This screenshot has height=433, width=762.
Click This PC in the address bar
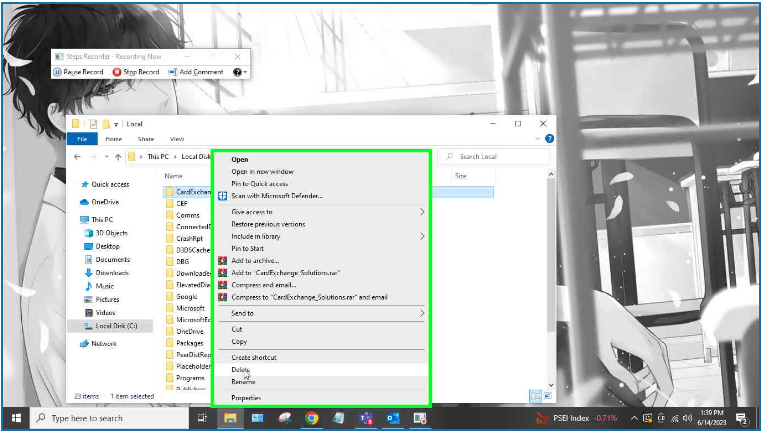[158, 156]
